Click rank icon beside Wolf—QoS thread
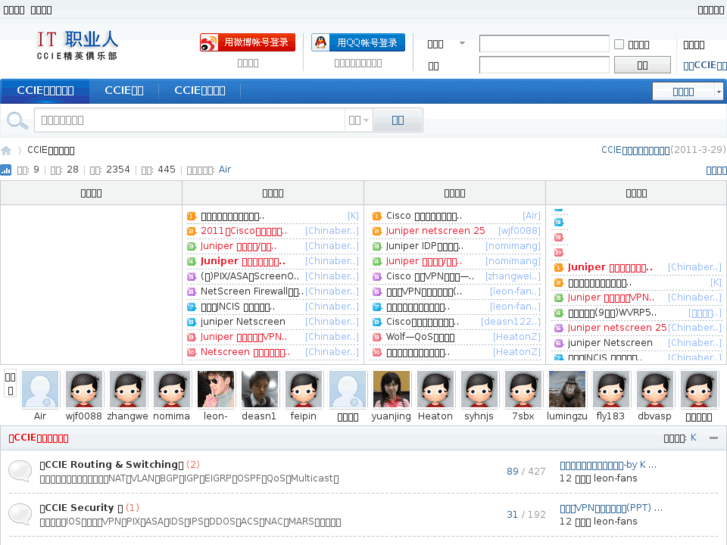Image resolution: width=727 pixels, height=545 pixels. [x=377, y=337]
